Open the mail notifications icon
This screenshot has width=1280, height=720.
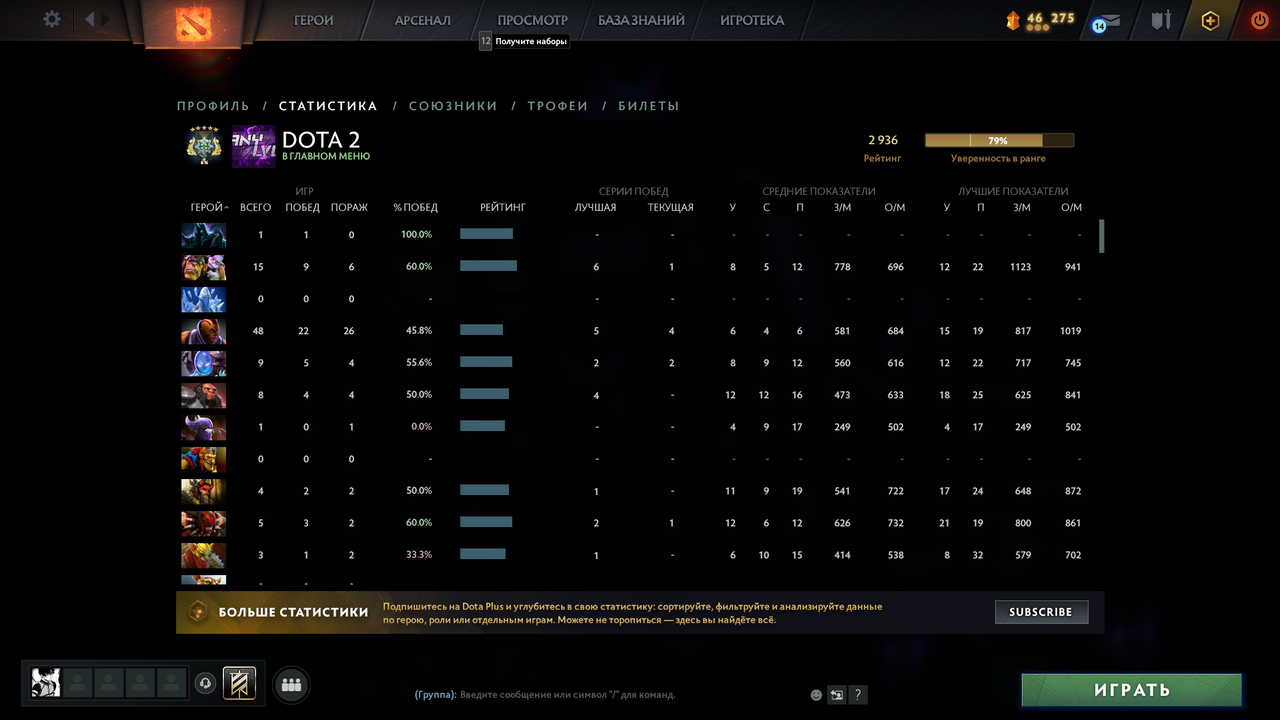pos(1108,20)
